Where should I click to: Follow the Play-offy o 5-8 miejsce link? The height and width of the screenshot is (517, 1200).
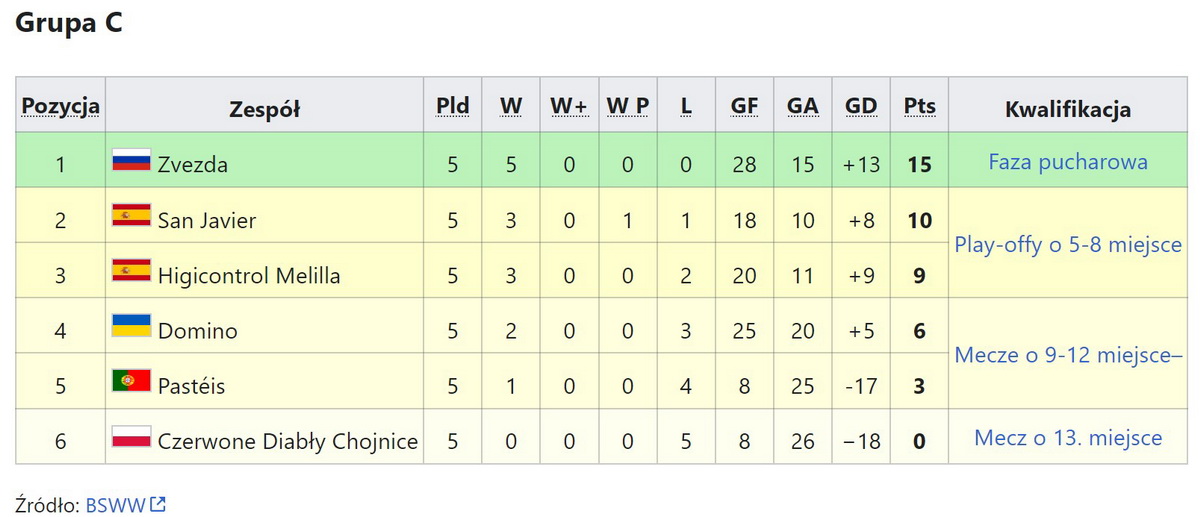point(1067,244)
